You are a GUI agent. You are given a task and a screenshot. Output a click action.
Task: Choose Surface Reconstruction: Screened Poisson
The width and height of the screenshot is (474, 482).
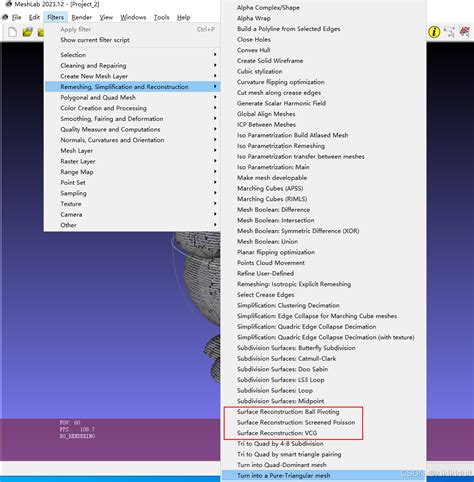(296, 422)
